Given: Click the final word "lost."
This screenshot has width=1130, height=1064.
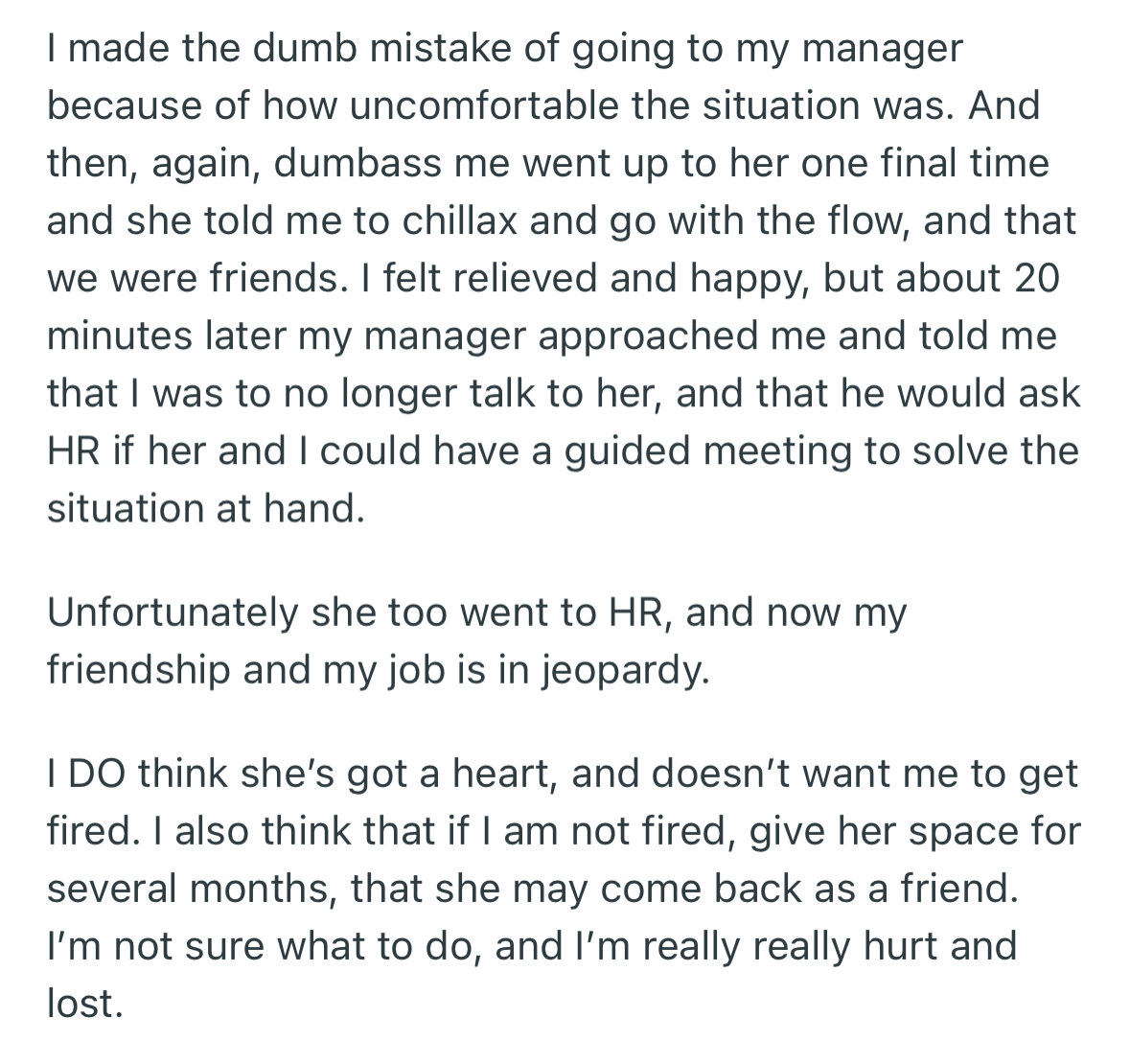Looking at the screenshot, I should 85,1006.
